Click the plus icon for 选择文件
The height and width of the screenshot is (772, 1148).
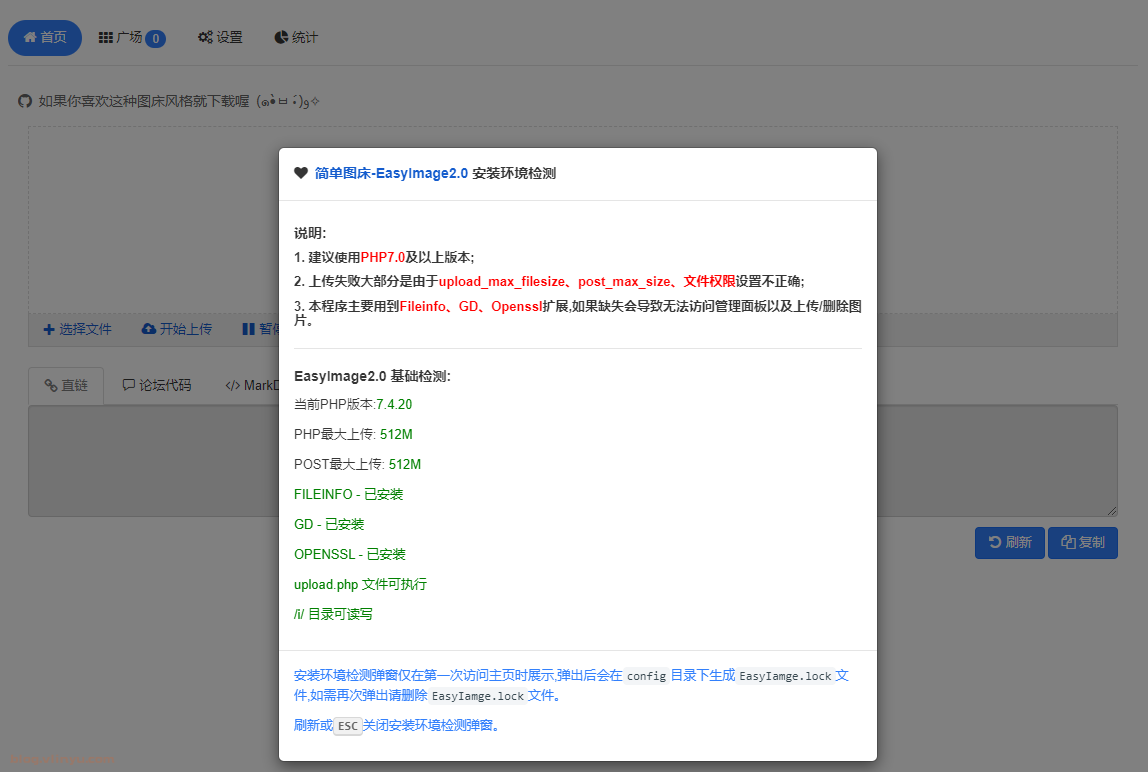(49, 329)
